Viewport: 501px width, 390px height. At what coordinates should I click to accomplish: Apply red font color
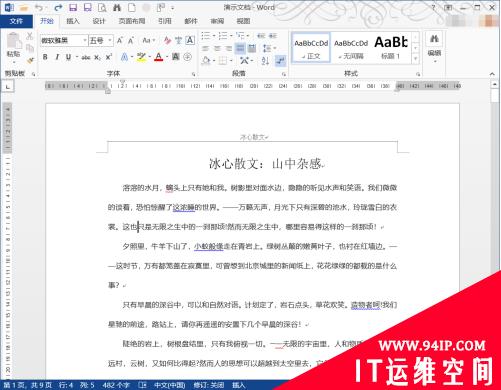pos(159,57)
